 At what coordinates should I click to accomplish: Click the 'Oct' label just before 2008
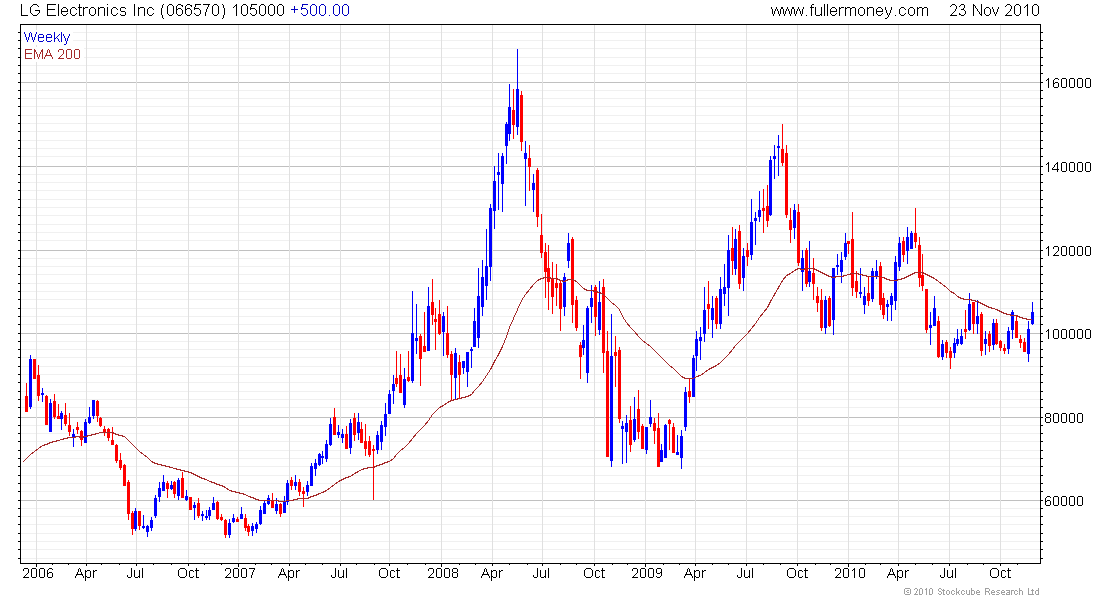point(389,573)
